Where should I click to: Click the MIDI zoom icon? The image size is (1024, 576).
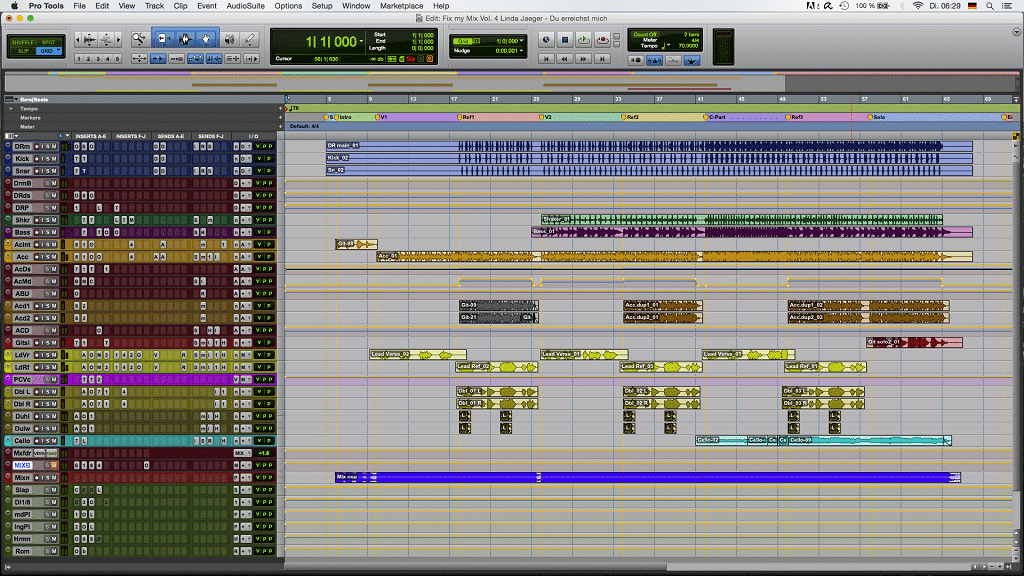(x=106, y=39)
